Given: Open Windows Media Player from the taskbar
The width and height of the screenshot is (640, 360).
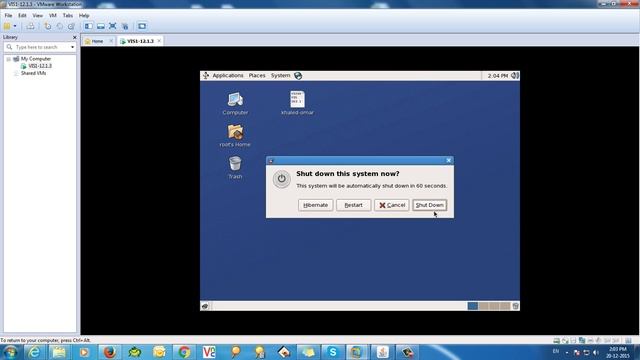Looking at the screenshot, I should [84, 352].
